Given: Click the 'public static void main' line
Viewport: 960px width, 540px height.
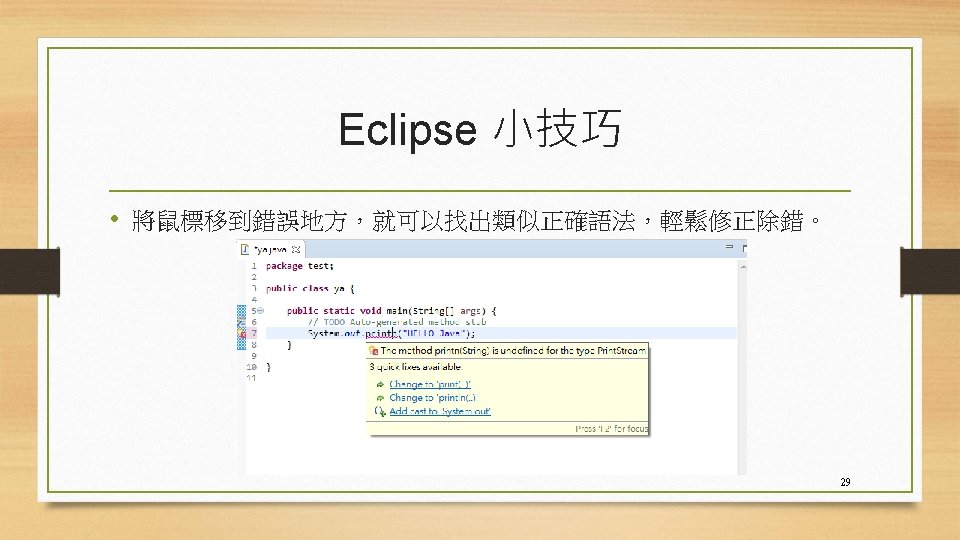Looking at the screenshot, I should pos(391,310).
